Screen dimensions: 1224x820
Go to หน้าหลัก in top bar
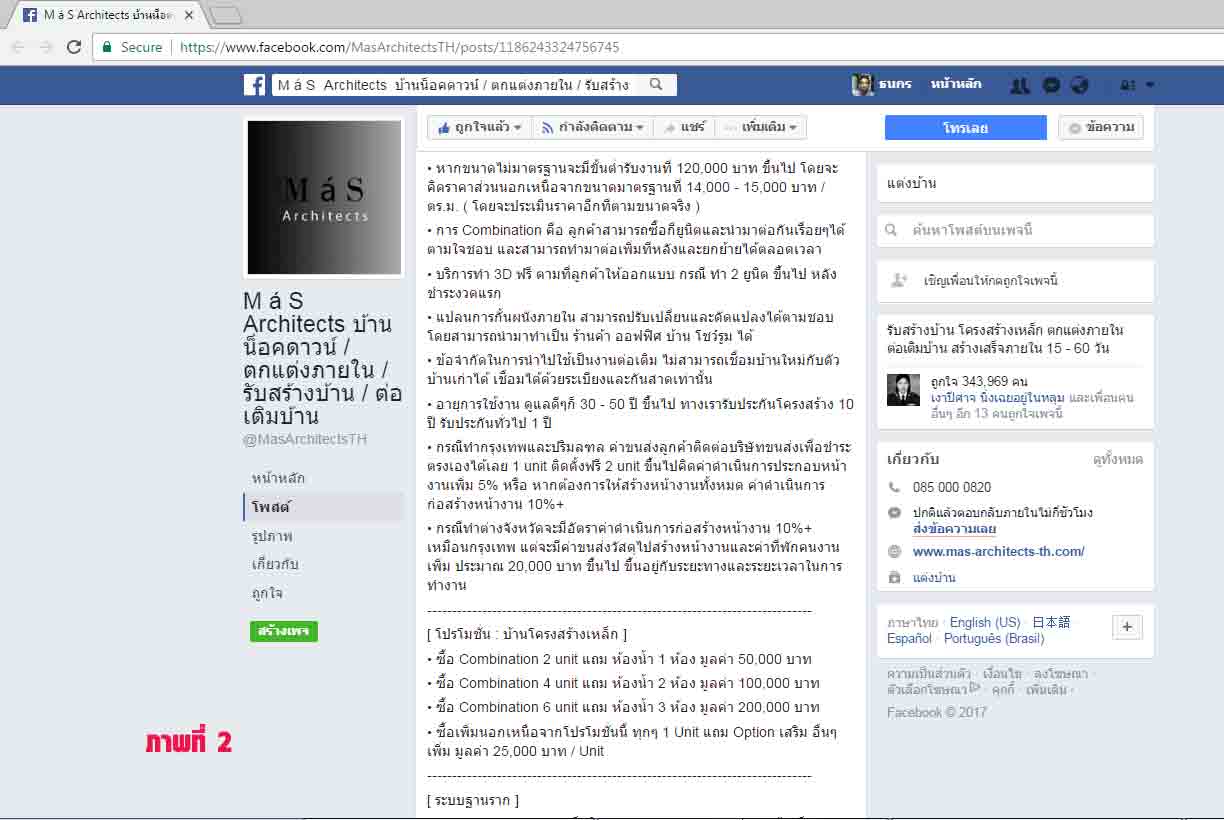point(956,85)
